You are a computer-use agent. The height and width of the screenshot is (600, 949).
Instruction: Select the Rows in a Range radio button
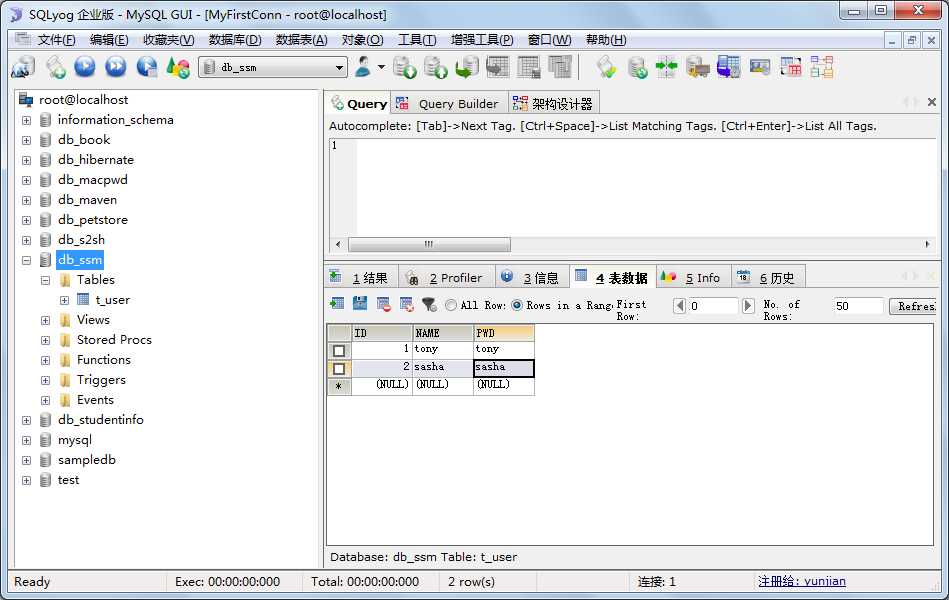click(x=517, y=305)
